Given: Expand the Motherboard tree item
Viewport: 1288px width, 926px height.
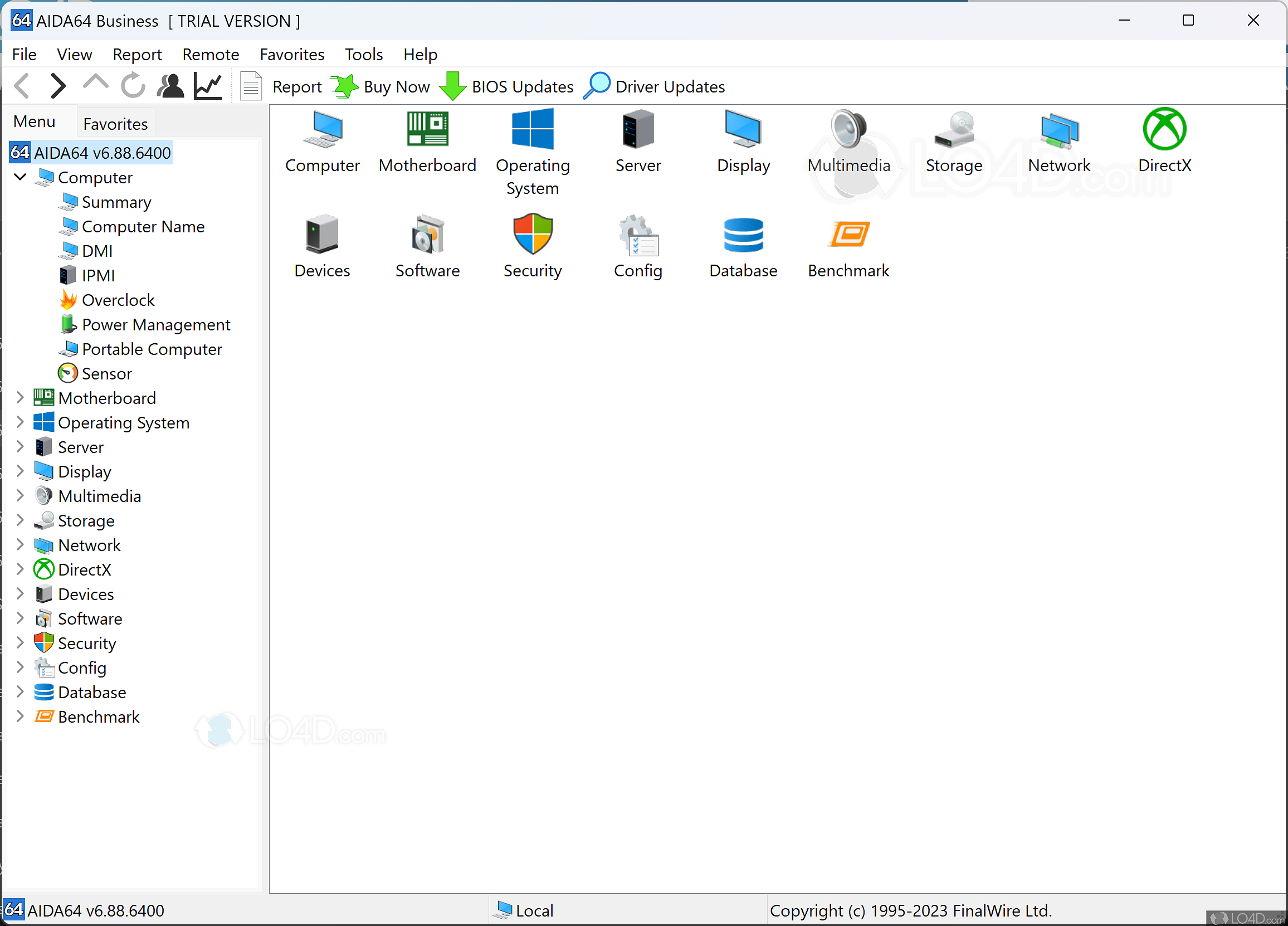Looking at the screenshot, I should pyautogui.click(x=22, y=398).
